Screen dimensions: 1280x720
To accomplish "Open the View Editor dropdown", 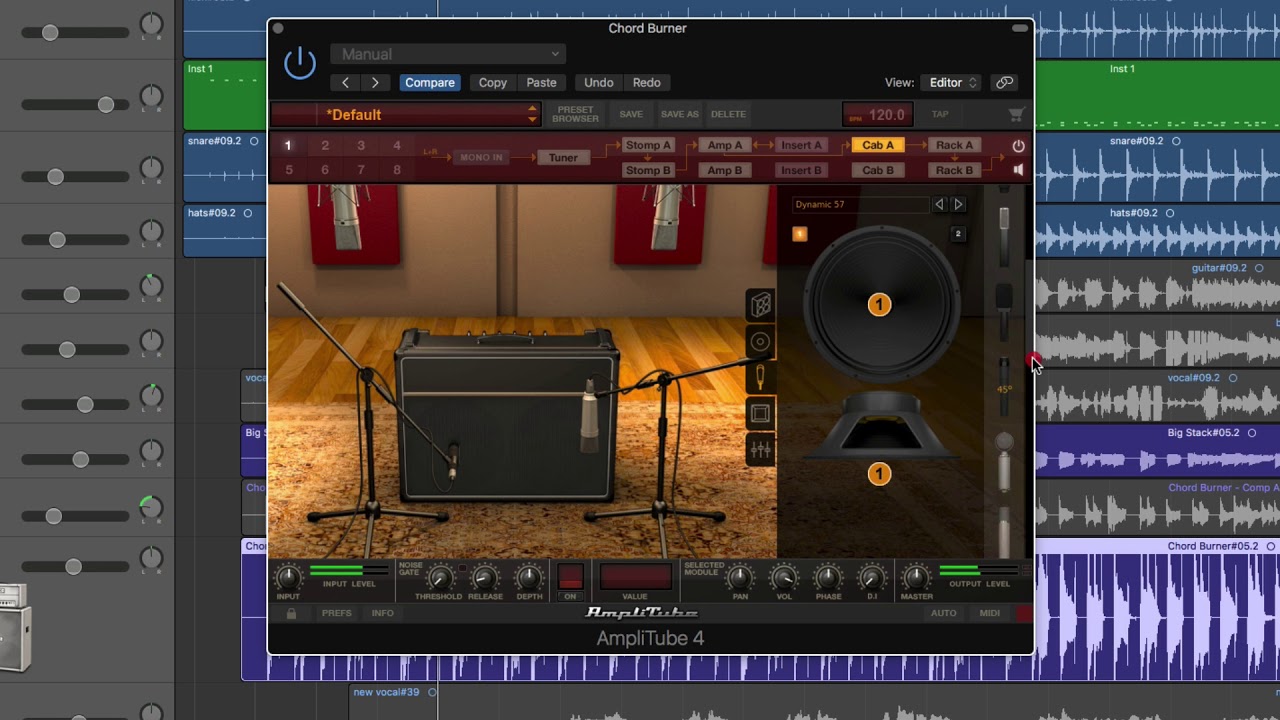I will click(953, 83).
